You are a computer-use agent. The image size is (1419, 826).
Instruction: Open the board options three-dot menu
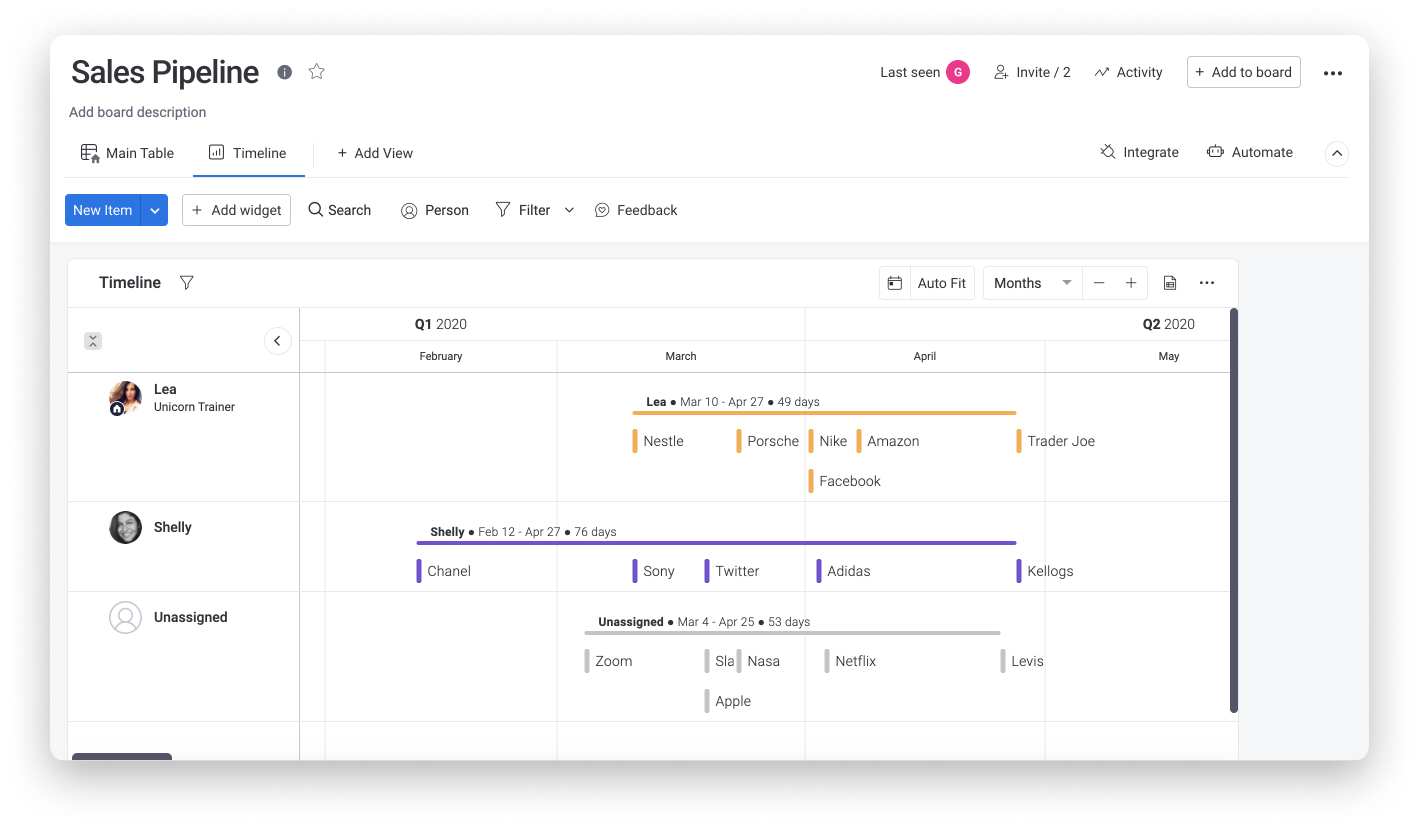(1333, 73)
